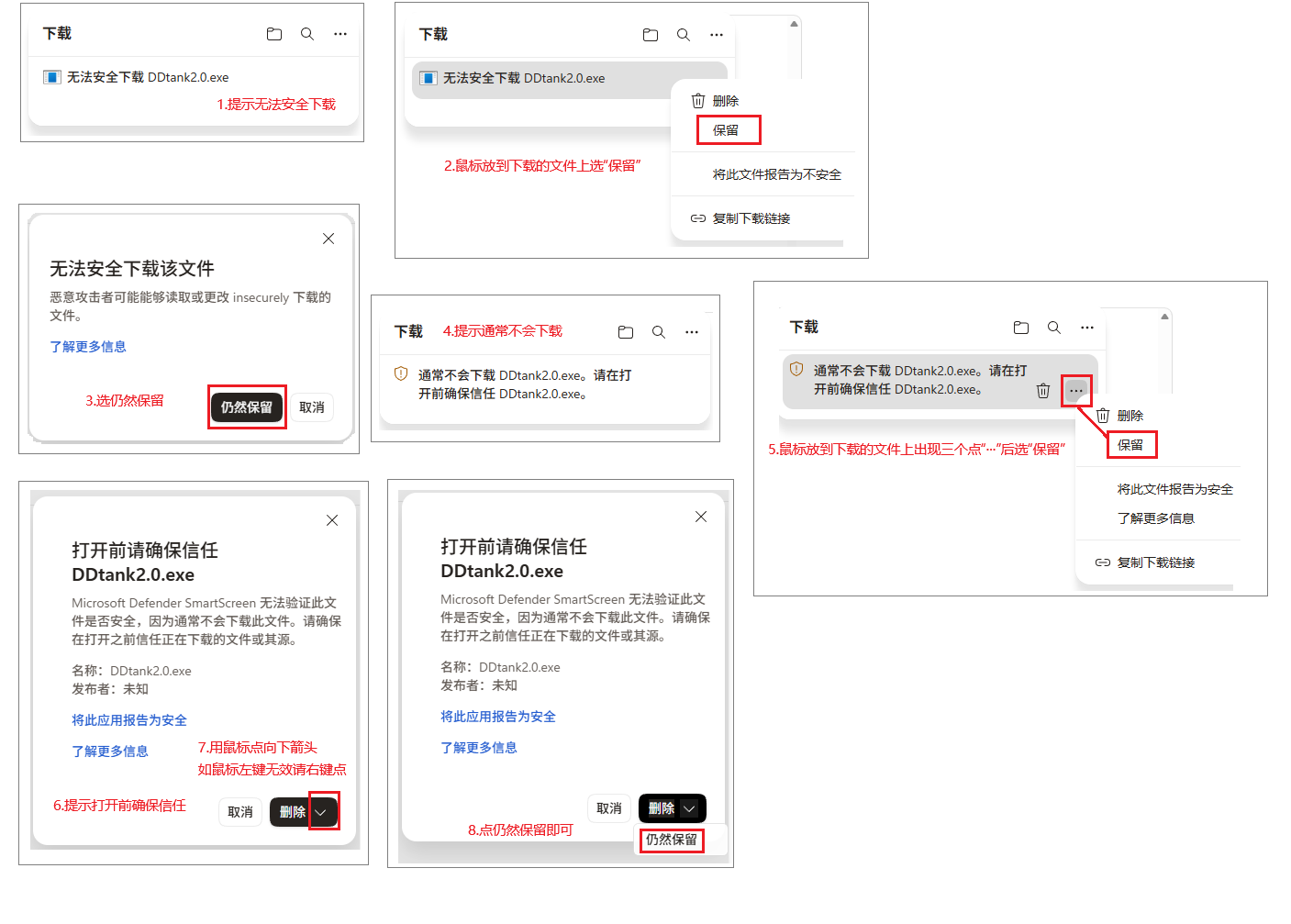Open 了解更多信息 link in step 8 dialog

(479, 748)
